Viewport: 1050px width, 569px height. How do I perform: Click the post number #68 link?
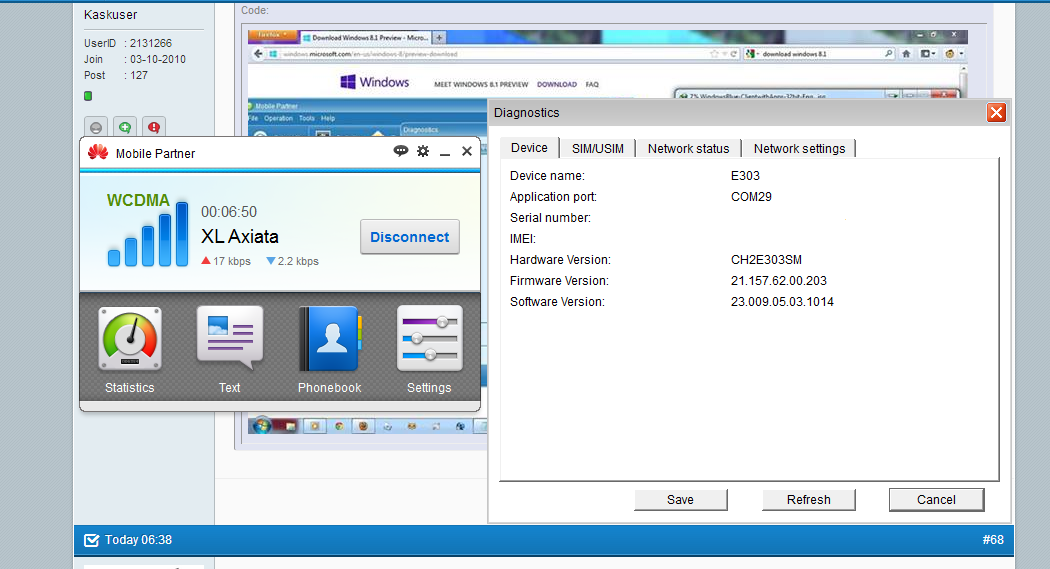993,540
